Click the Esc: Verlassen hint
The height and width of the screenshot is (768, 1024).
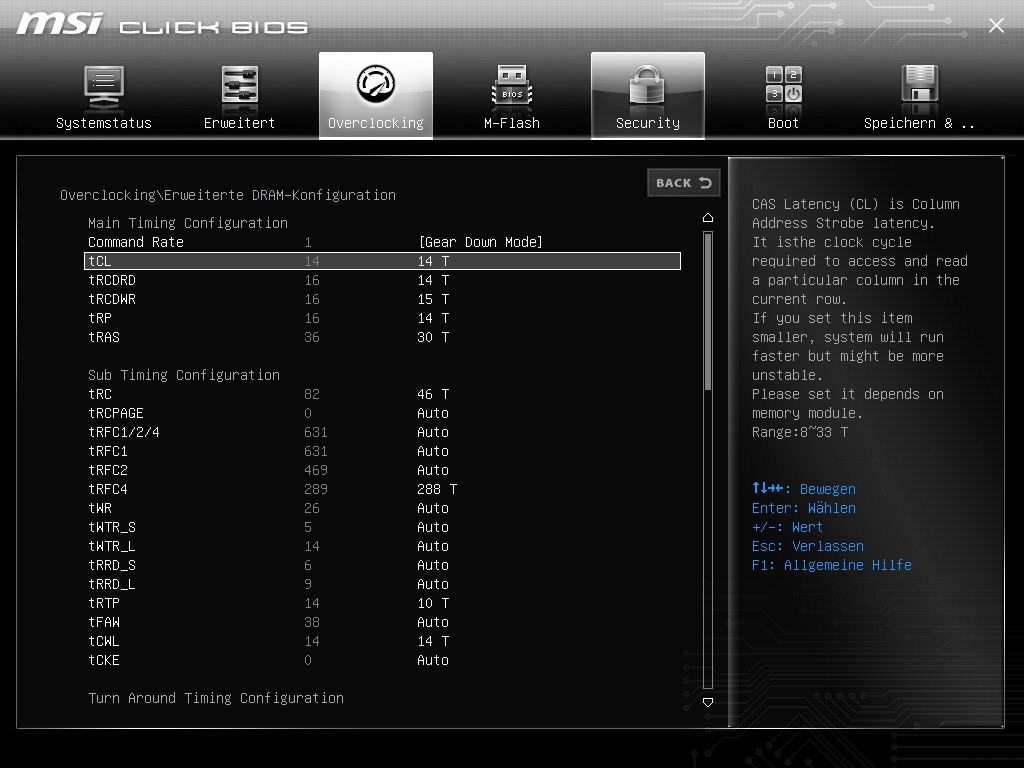click(808, 546)
